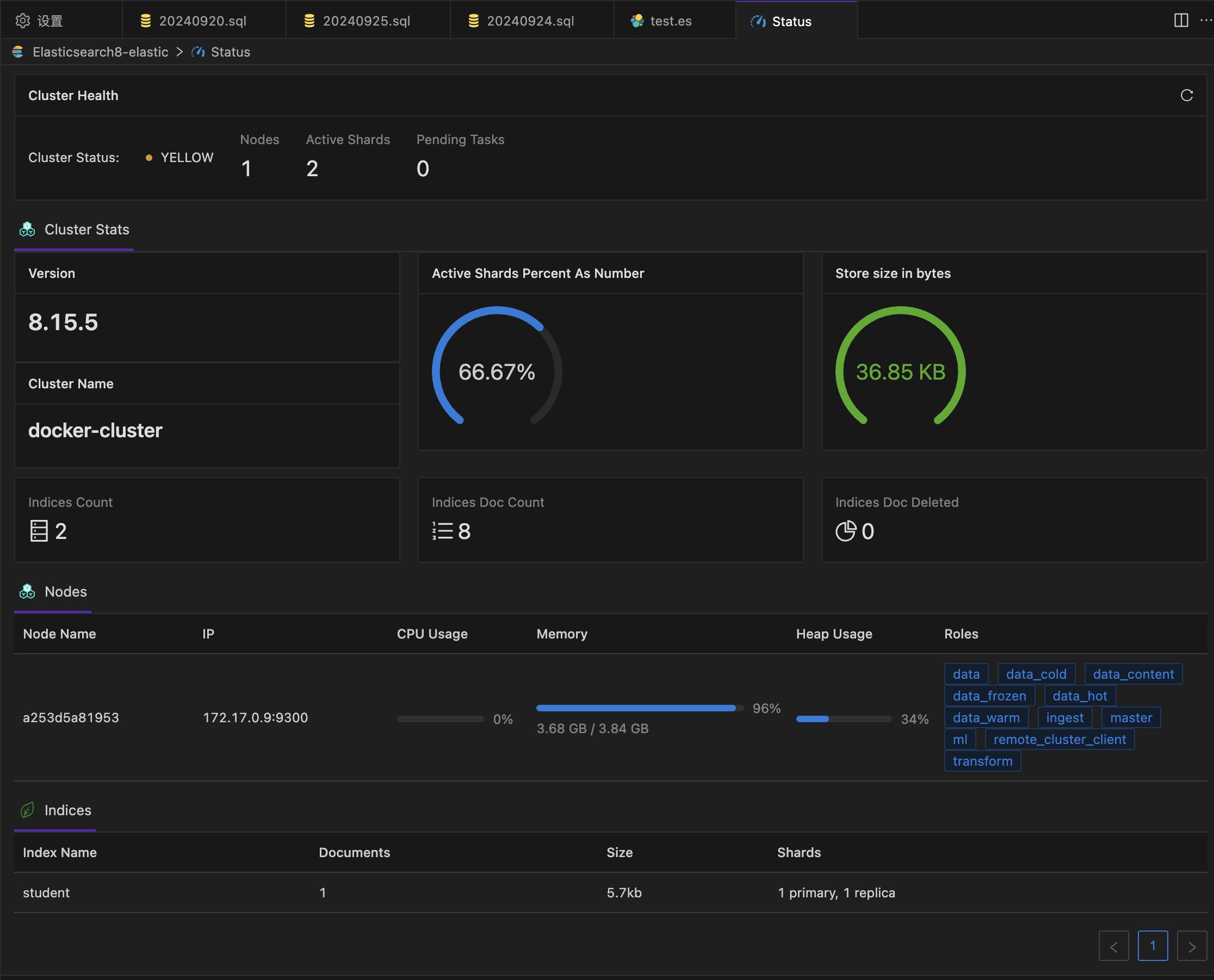Click the Indices Doc Deleted pie icon
The image size is (1214, 980).
(845, 531)
